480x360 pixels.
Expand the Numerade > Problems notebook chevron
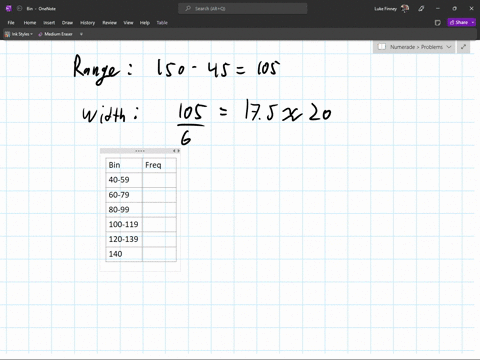(449, 47)
